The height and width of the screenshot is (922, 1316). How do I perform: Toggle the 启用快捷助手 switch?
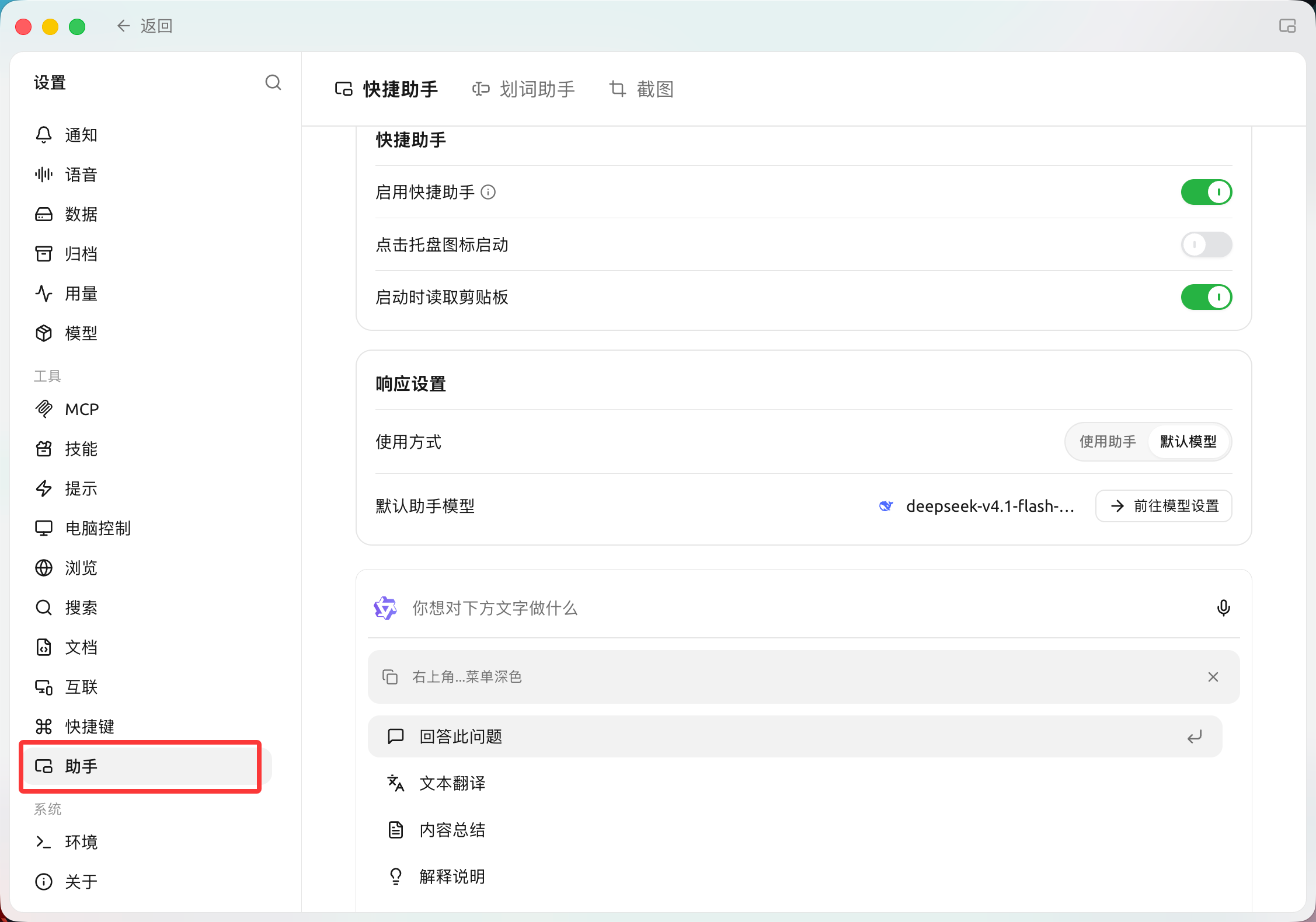pos(1206,192)
